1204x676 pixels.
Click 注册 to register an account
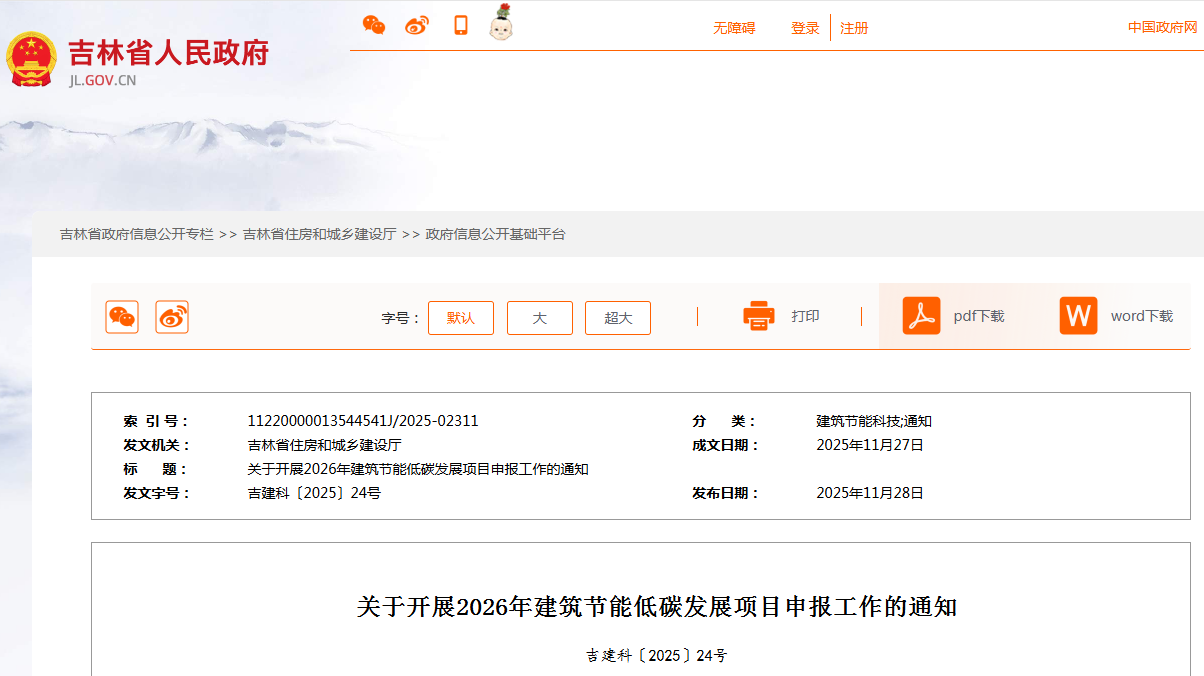coord(854,28)
